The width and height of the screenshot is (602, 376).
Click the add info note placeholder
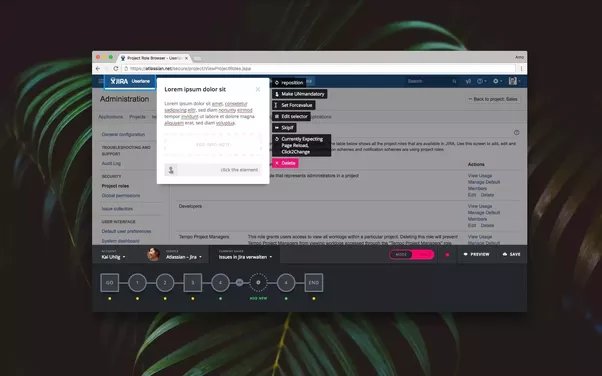213,144
